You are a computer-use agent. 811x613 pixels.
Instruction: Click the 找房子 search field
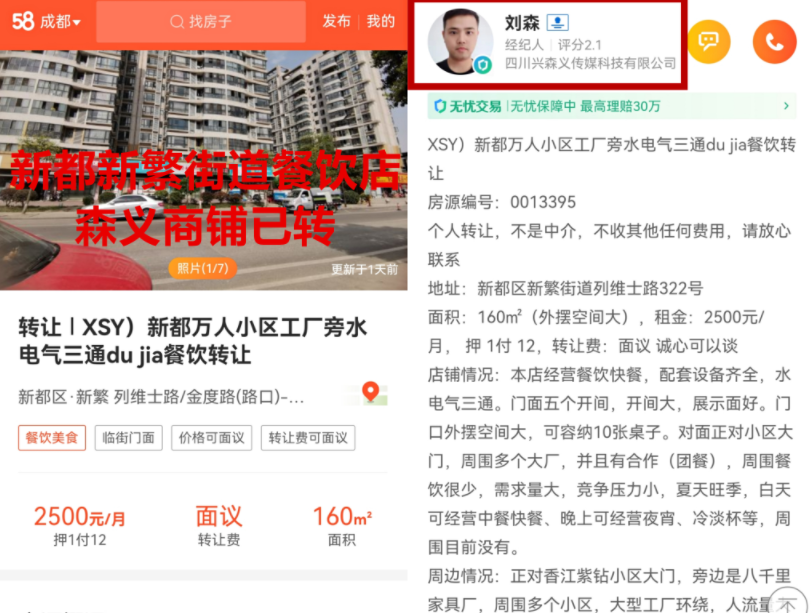click(201, 22)
